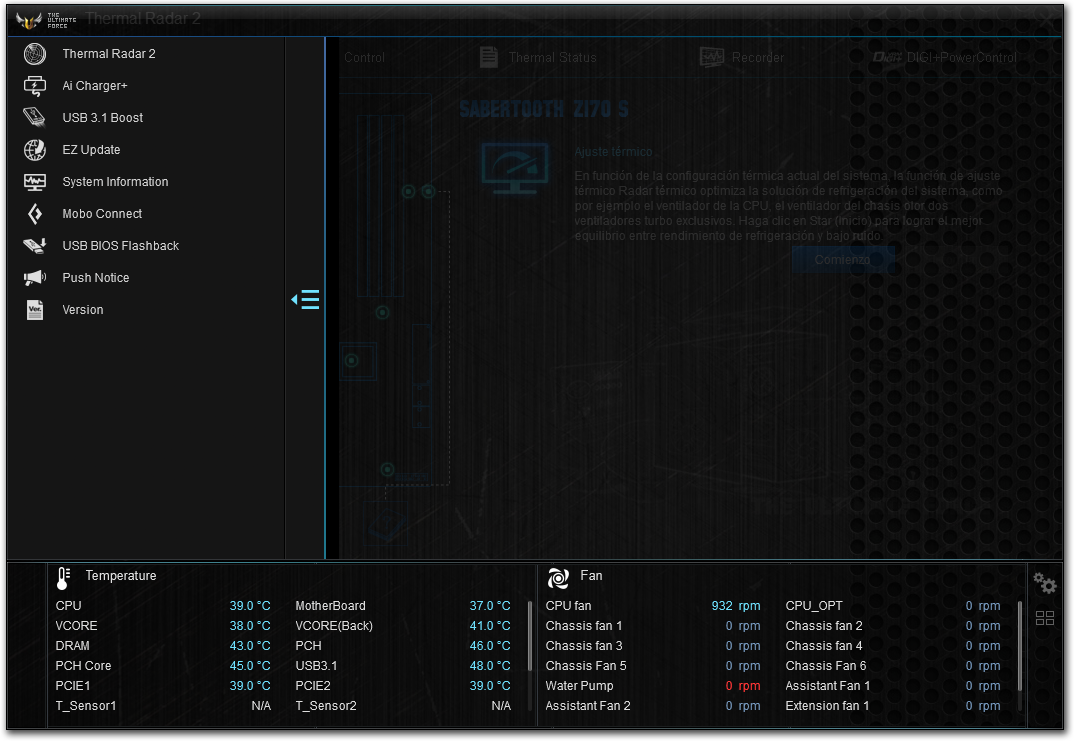The image size is (1081, 743).
Task: Click the Chassis Fan 6 label
Action: point(826,666)
